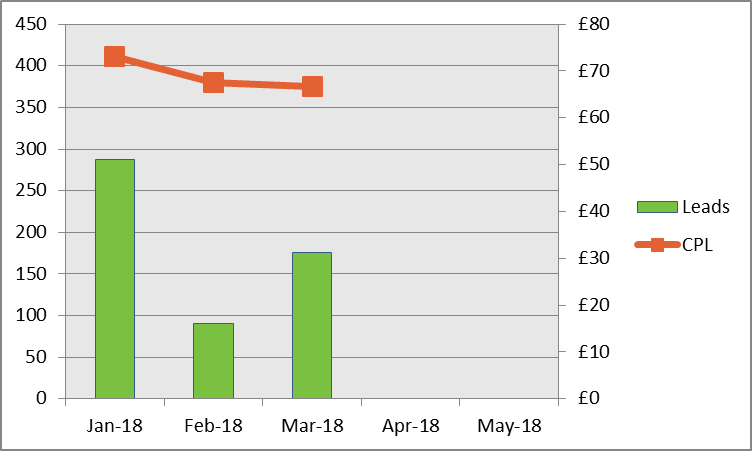
Task: Click the Jan-18 axis label
Action: [x=115, y=426]
